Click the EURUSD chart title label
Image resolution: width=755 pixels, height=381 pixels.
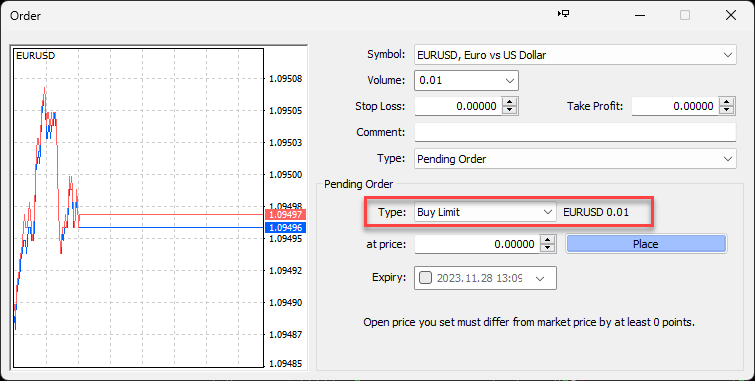(x=36, y=56)
